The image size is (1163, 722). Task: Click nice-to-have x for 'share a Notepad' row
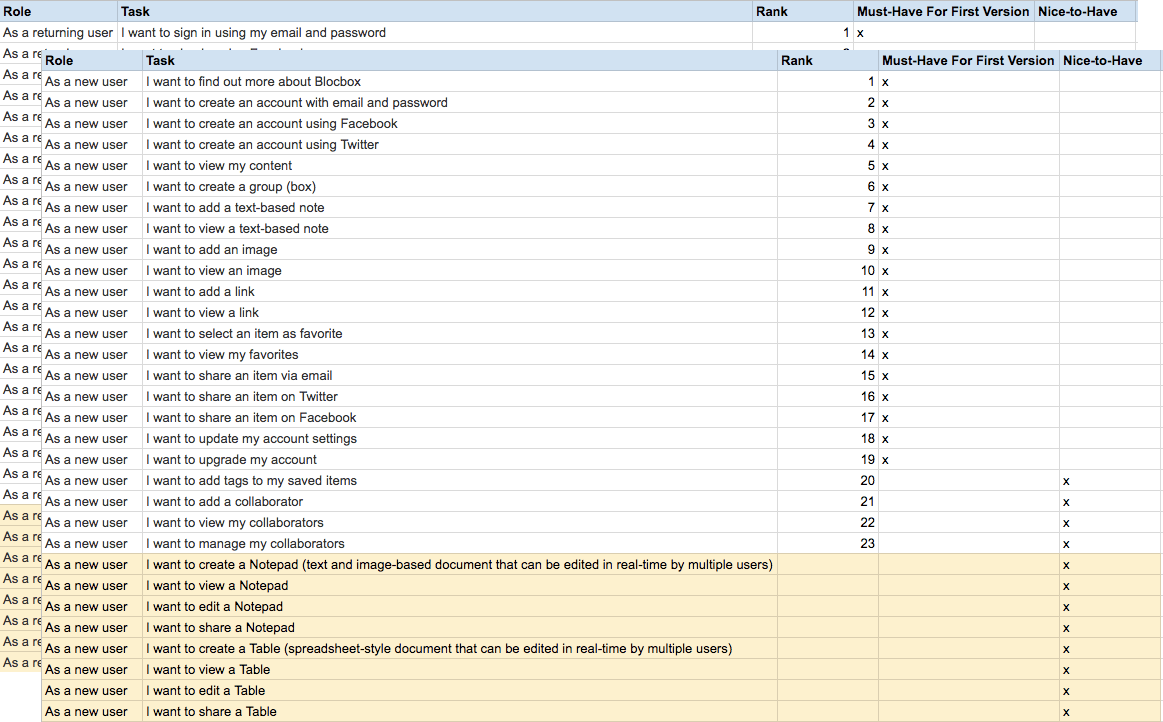click(1066, 629)
